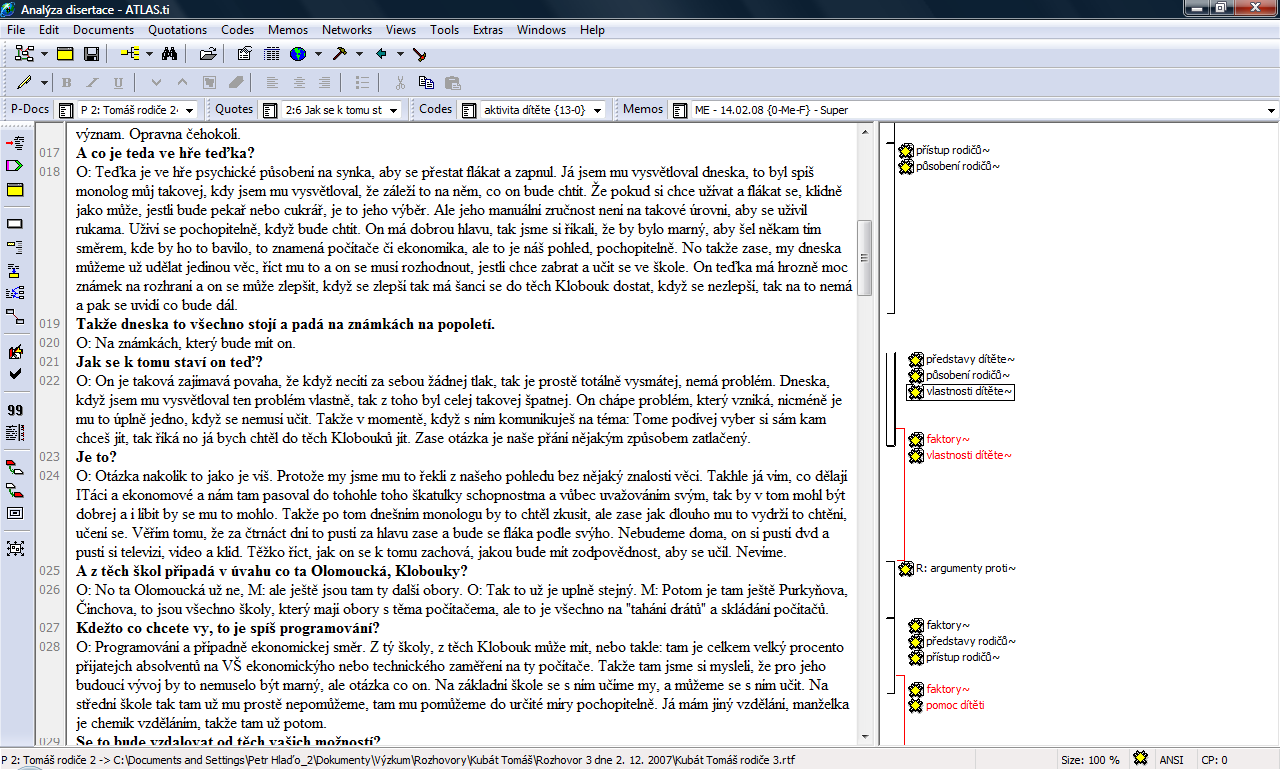This screenshot has height=770, width=1280.
Task: Open the Extras menu
Action: click(x=488, y=30)
